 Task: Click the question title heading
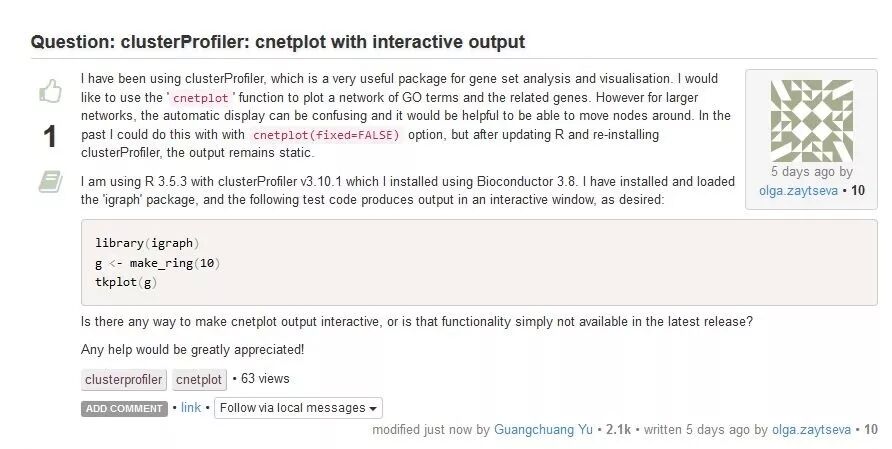tap(277, 42)
